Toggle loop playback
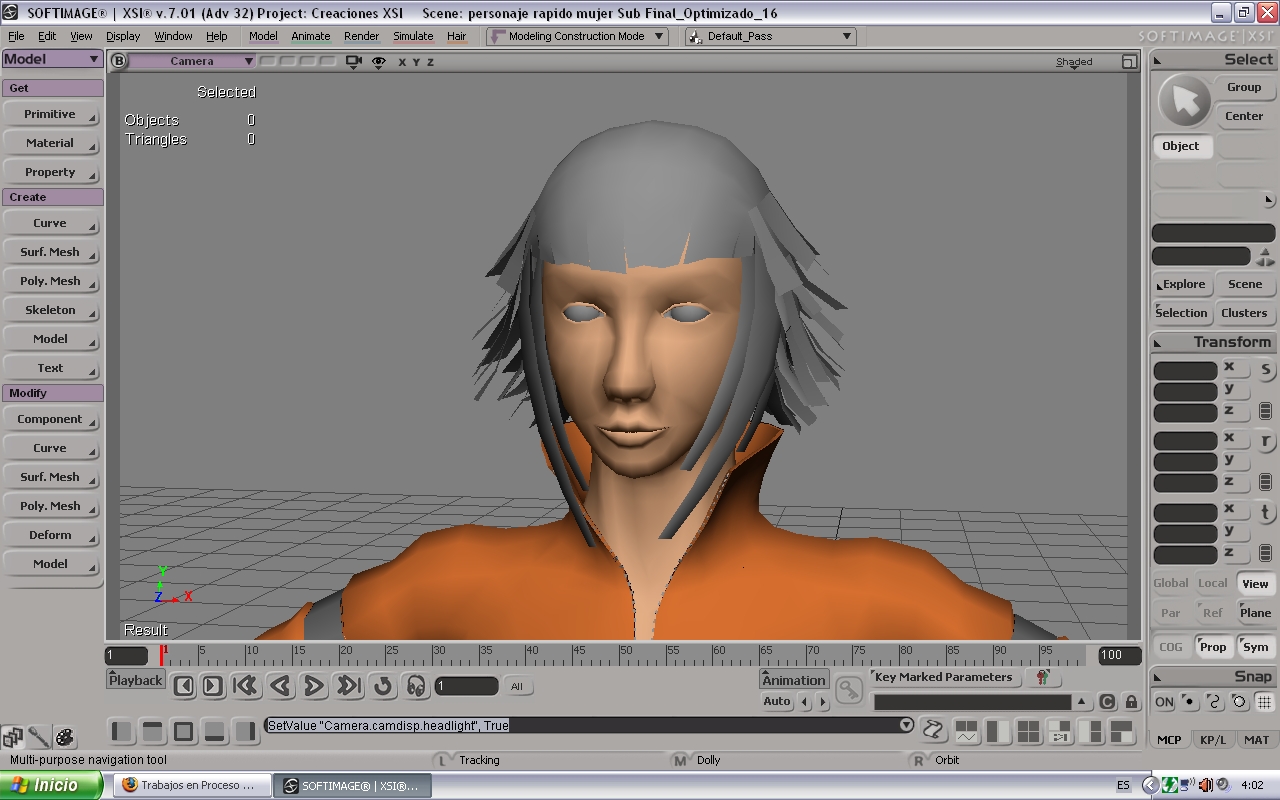This screenshot has height=800, width=1280. (382, 686)
